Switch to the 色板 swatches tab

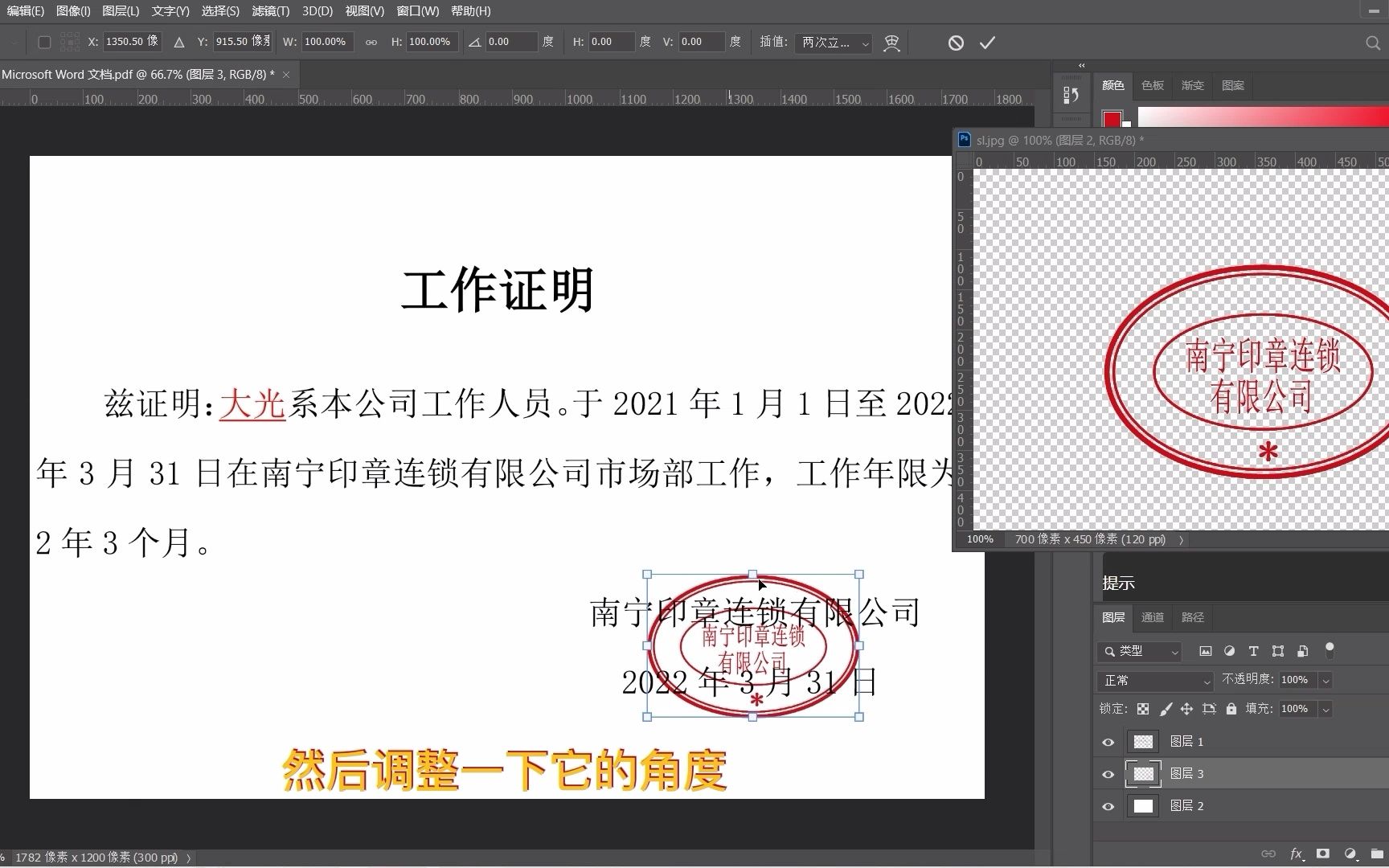pos(1153,85)
